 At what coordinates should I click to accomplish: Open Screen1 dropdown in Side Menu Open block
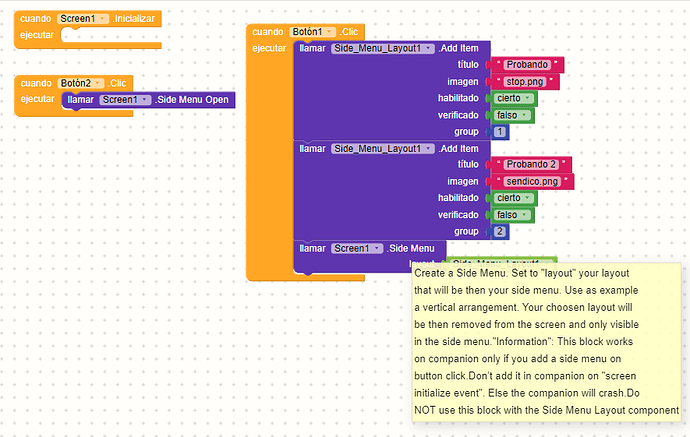point(146,100)
